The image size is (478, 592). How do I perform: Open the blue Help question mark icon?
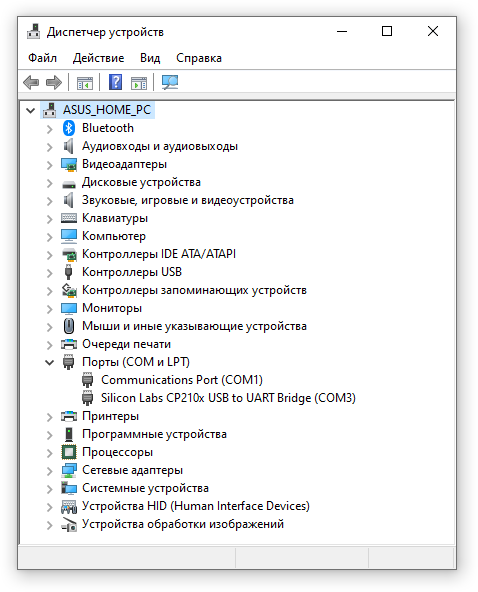click(116, 82)
